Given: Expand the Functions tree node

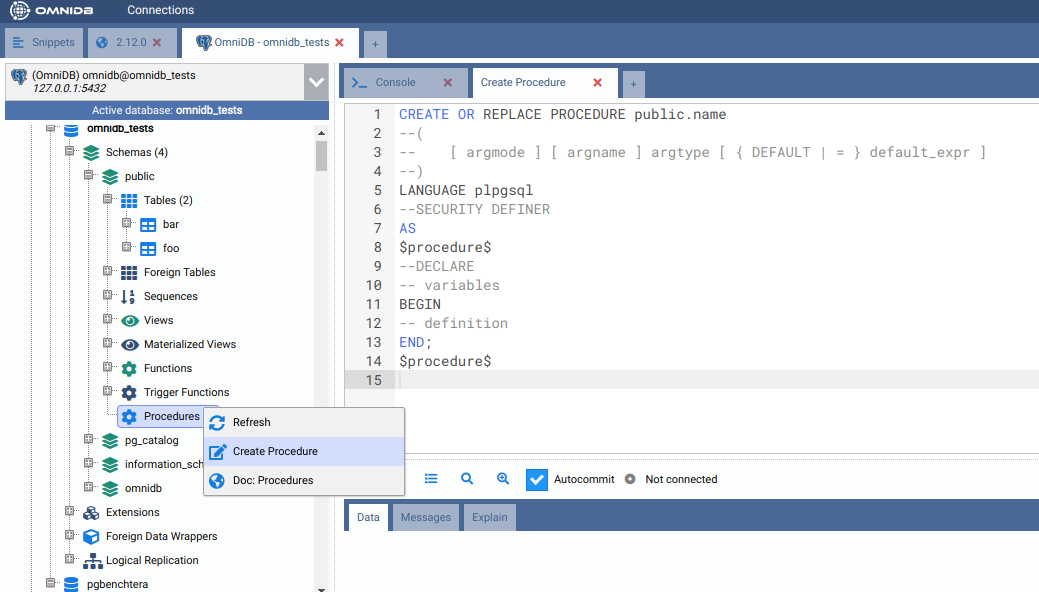Looking at the screenshot, I should pyautogui.click(x=108, y=368).
